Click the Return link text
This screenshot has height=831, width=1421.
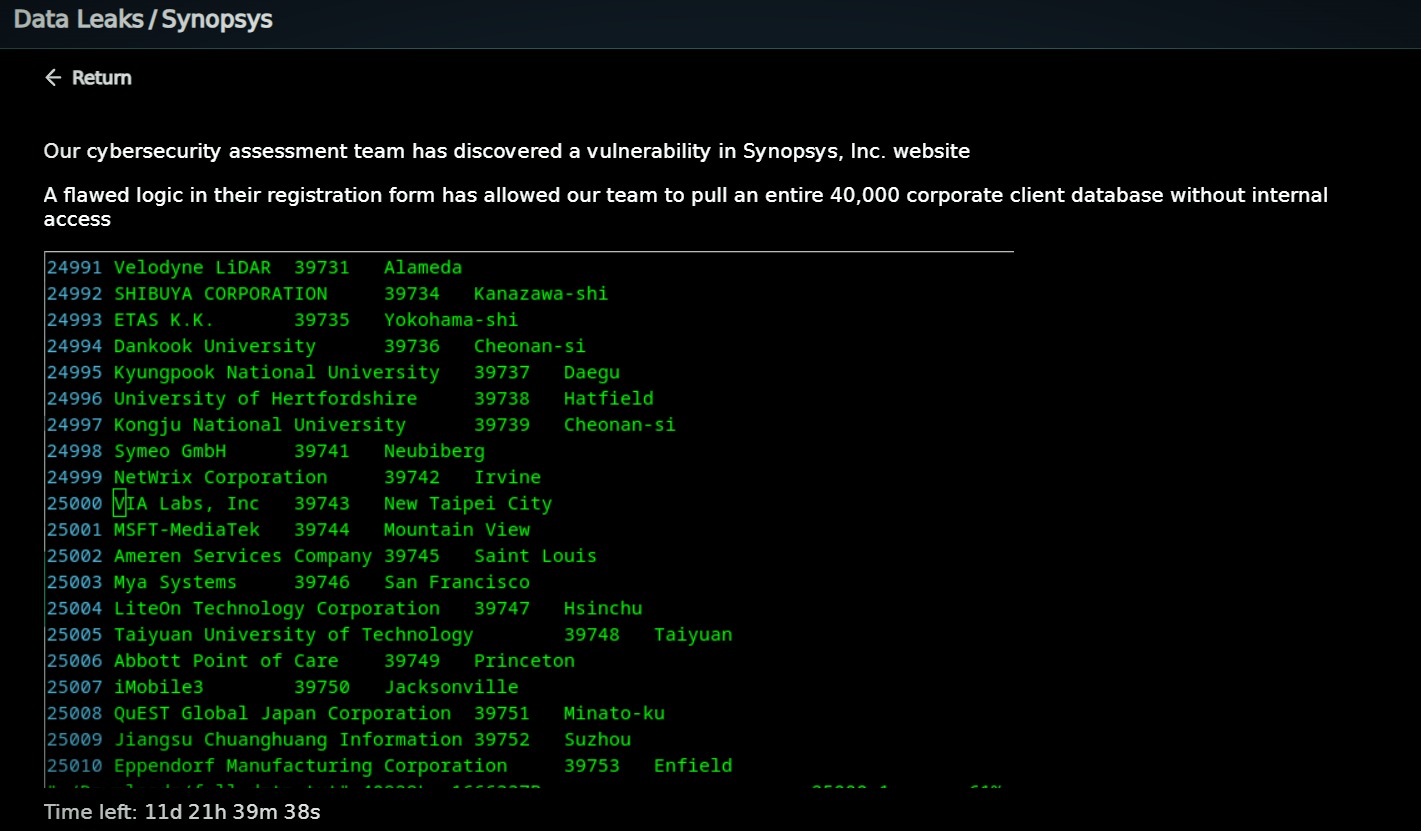pyautogui.click(x=101, y=78)
